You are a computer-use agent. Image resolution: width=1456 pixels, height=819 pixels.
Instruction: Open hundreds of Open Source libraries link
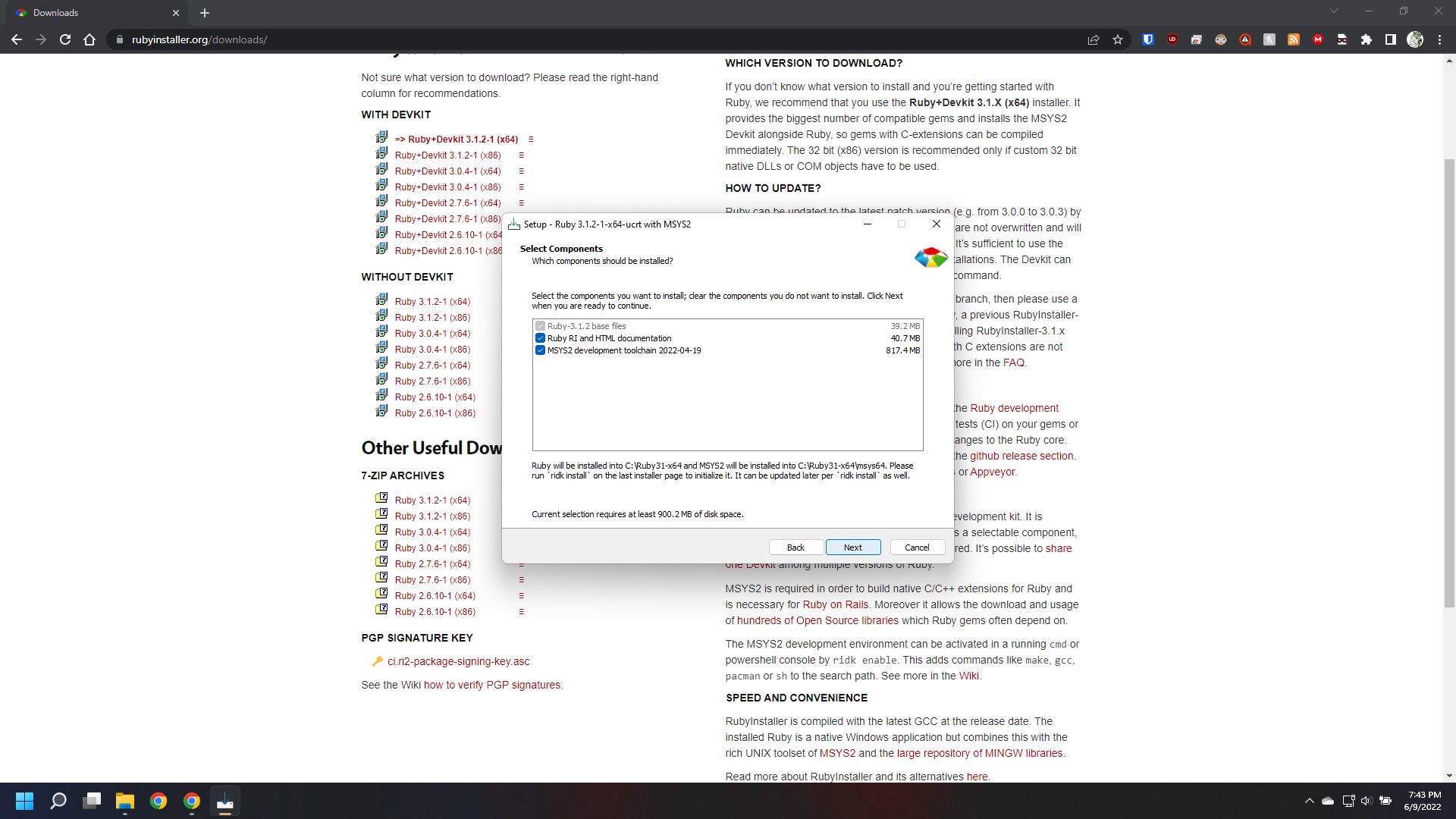pos(817,621)
